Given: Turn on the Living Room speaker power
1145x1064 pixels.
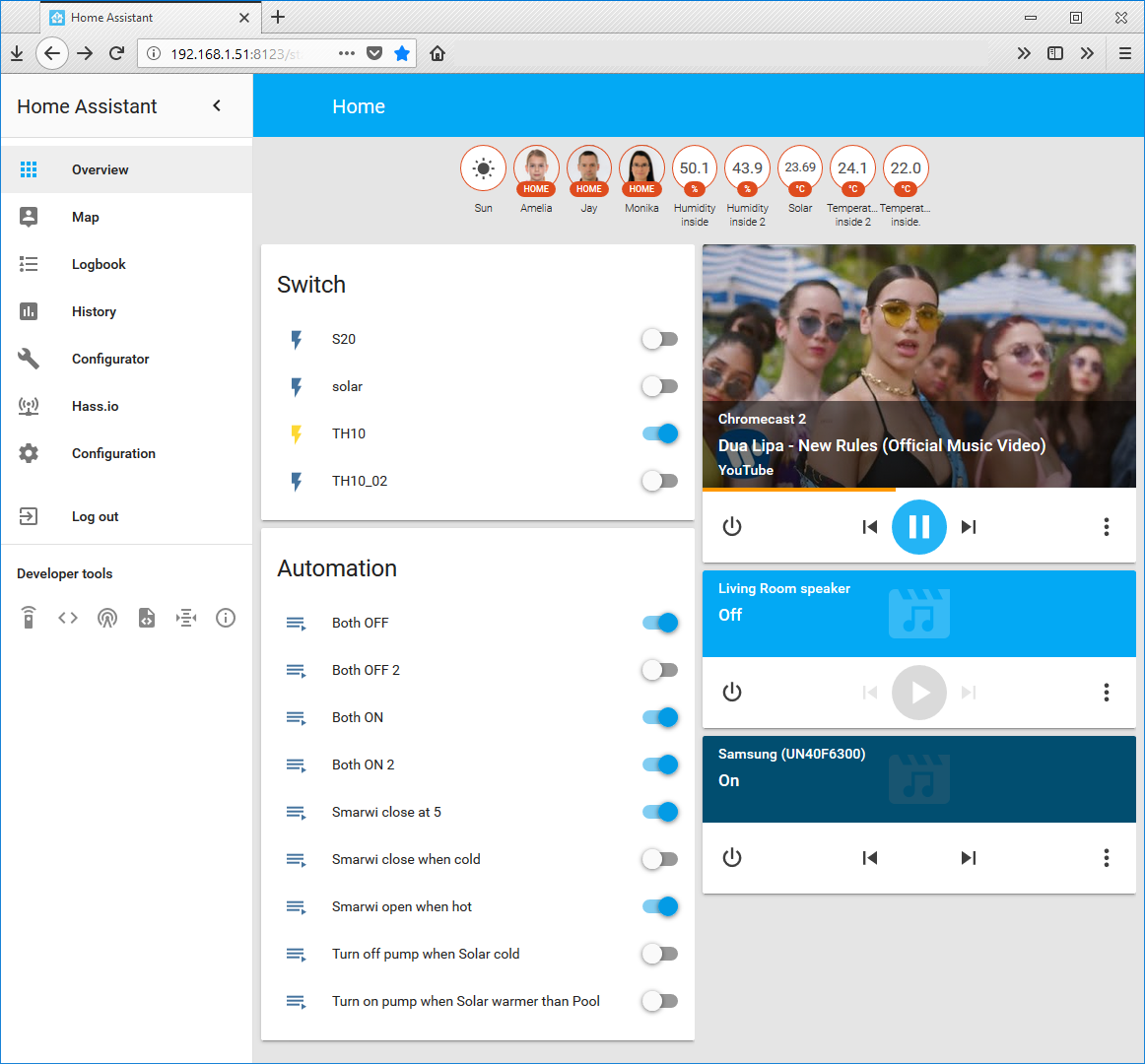Looking at the screenshot, I should 732,692.
